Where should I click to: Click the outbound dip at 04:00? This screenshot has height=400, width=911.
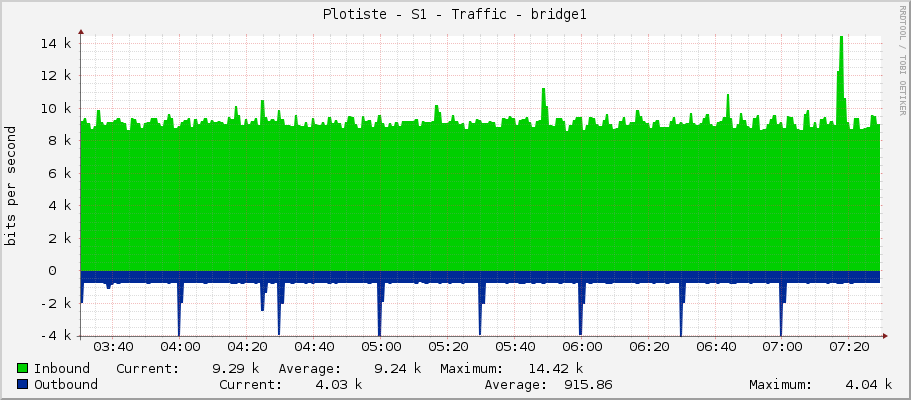tap(180, 308)
